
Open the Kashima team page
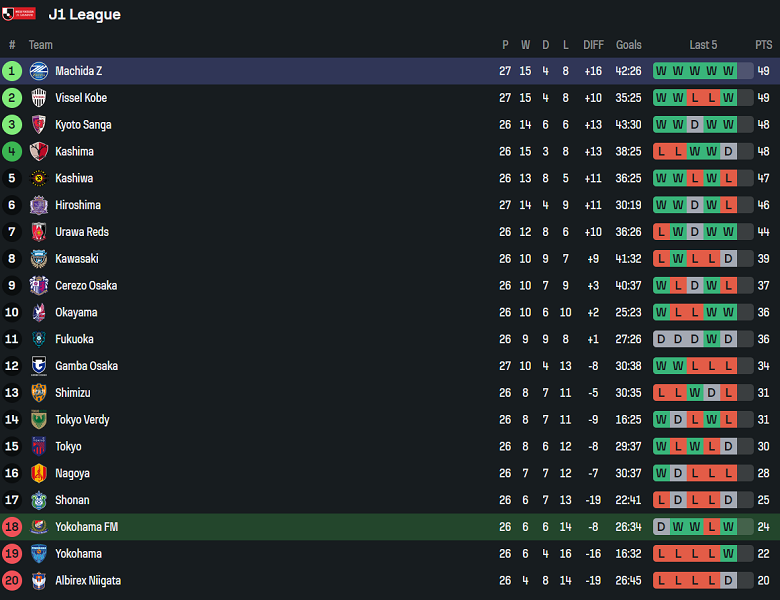tap(74, 152)
